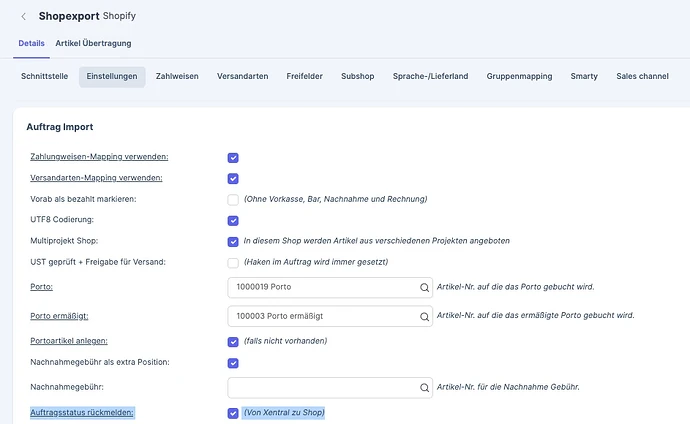Click search icon in Nachnahmegebühr field
Image resolution: width=690 pixels, height=424 pixels.
pos(424,387)
